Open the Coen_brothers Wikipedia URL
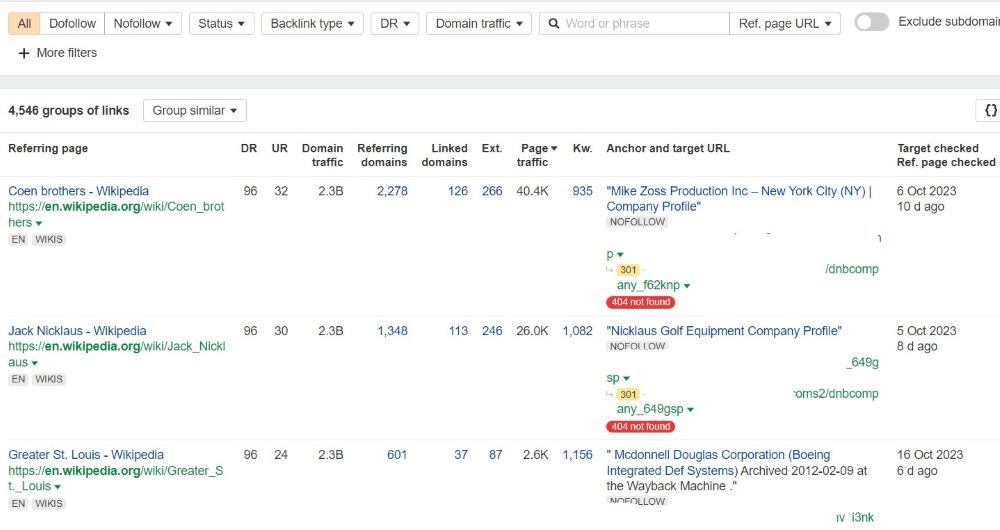Image resolution: width=1000 pixels, height=530 pixels. pos(116,214)
